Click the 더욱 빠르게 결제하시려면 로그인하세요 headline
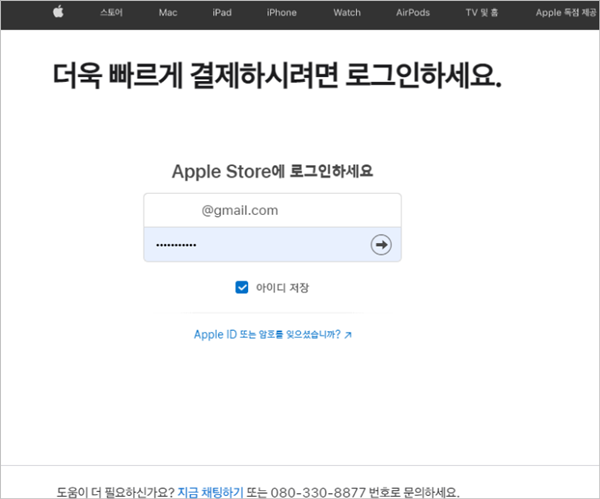The height and width of the screenshot is (499, 600). [x=277, y=75]
